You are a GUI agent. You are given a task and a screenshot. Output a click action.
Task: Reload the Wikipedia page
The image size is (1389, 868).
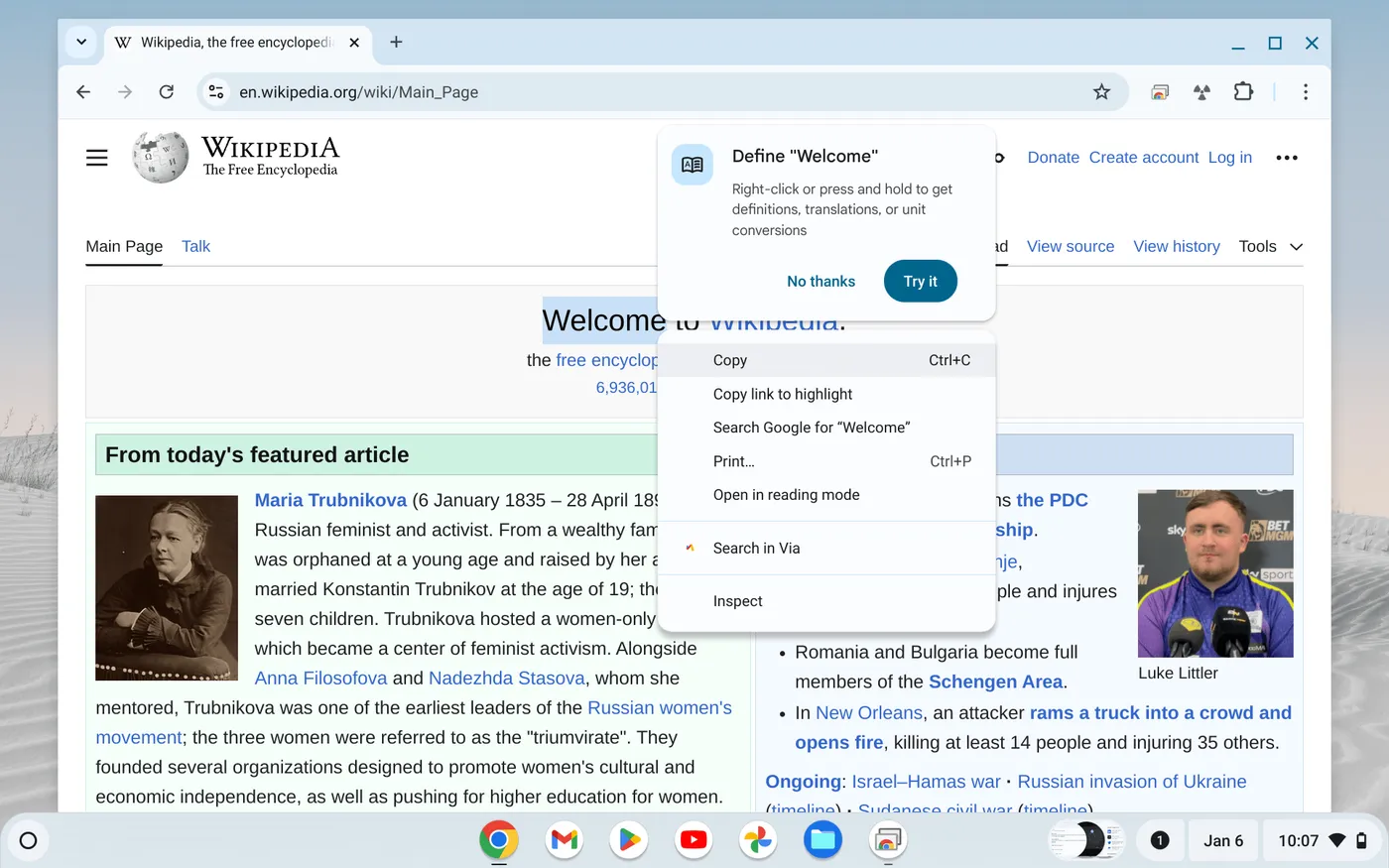[167, 92]
